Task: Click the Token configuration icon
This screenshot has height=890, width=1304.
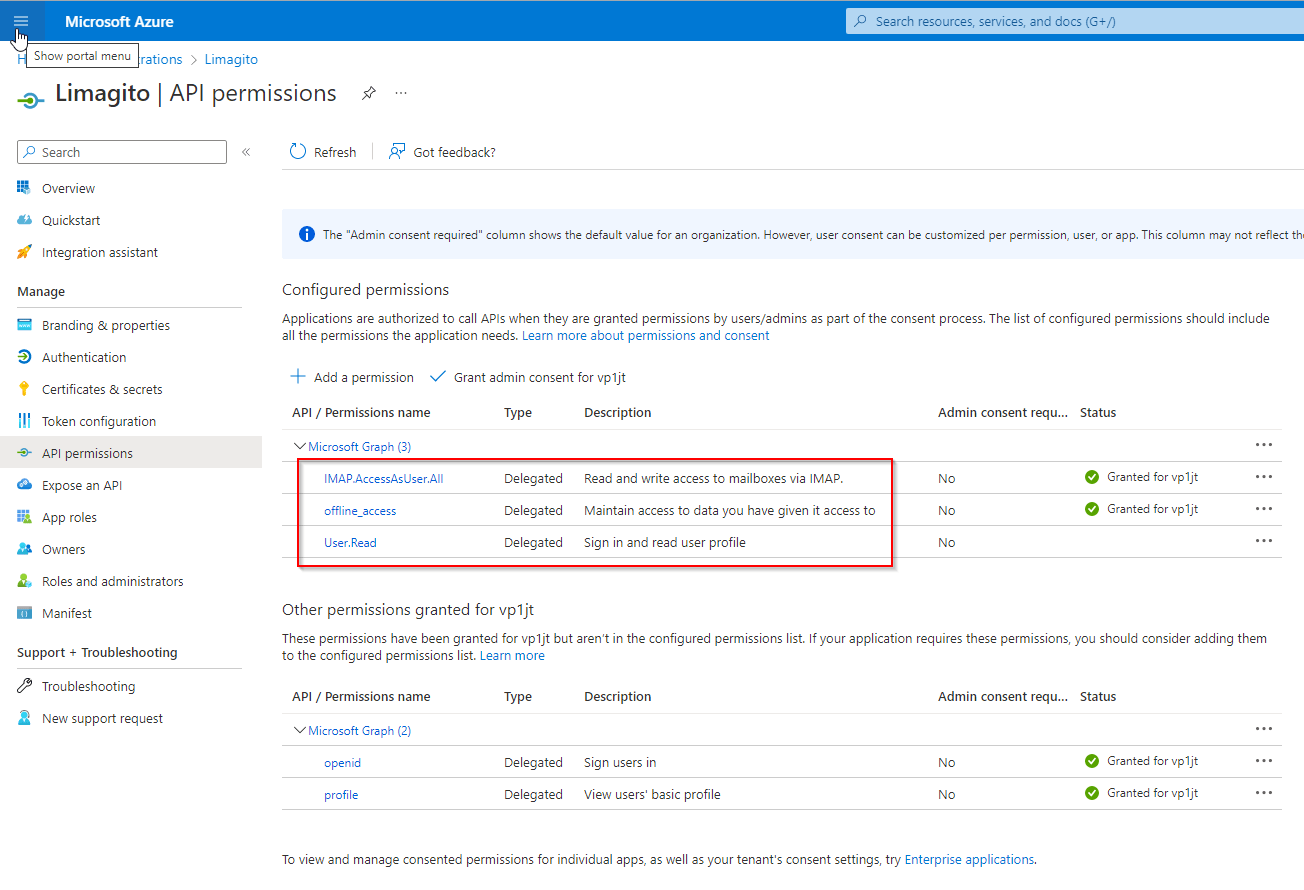Action: (x=25, y=421)
